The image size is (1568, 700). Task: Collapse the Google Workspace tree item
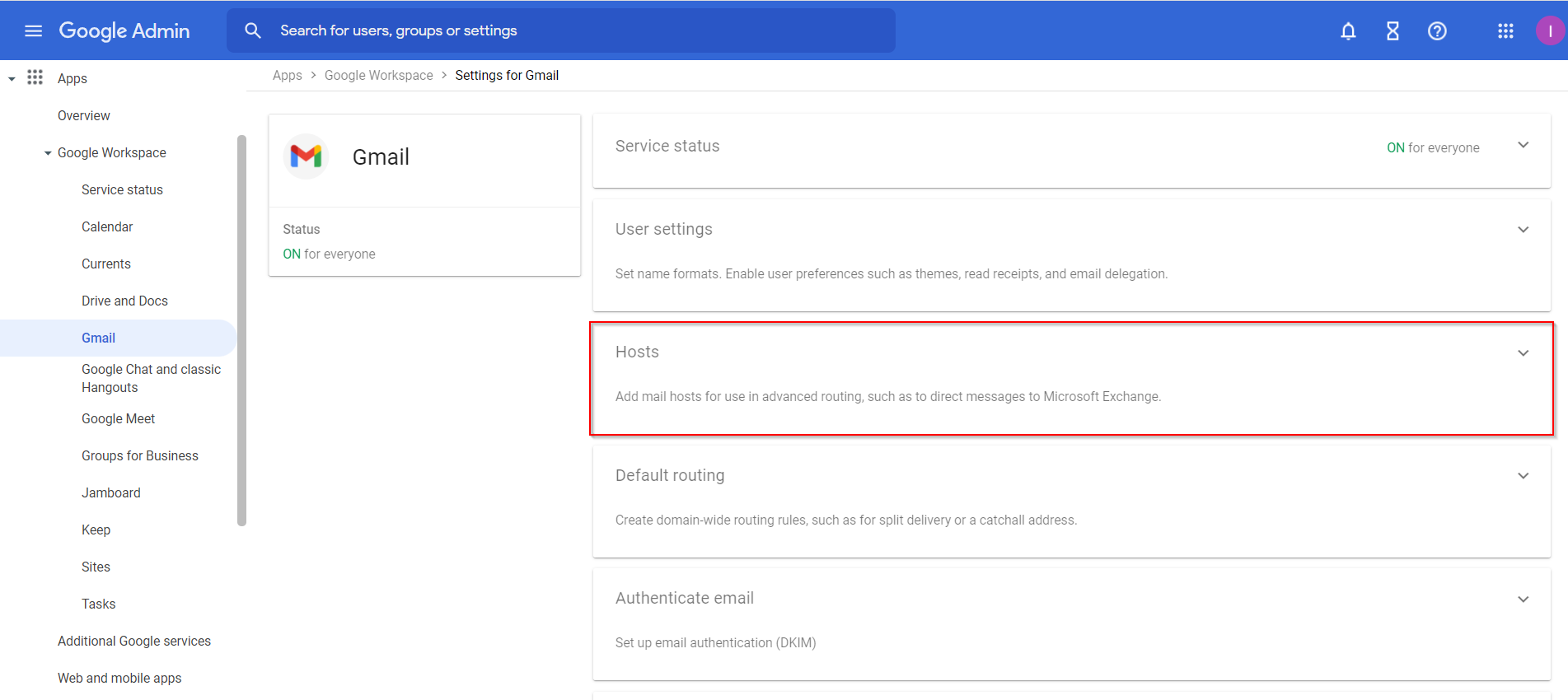pos(48,153)
